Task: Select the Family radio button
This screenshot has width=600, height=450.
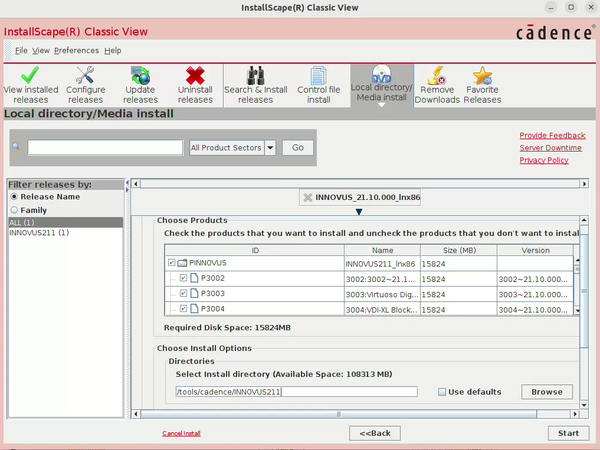Action: pyautogui.click(x=14, y=210)
